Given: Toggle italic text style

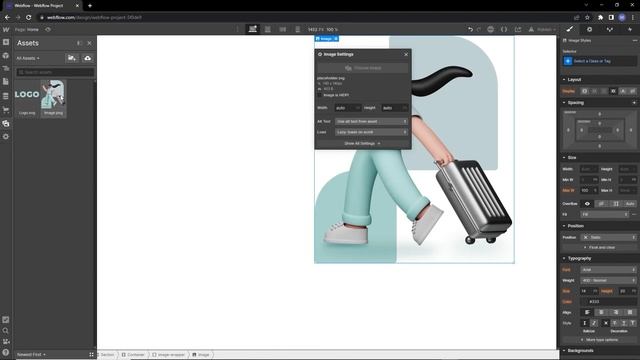Looking at the screenshot, I should (594, 323).
